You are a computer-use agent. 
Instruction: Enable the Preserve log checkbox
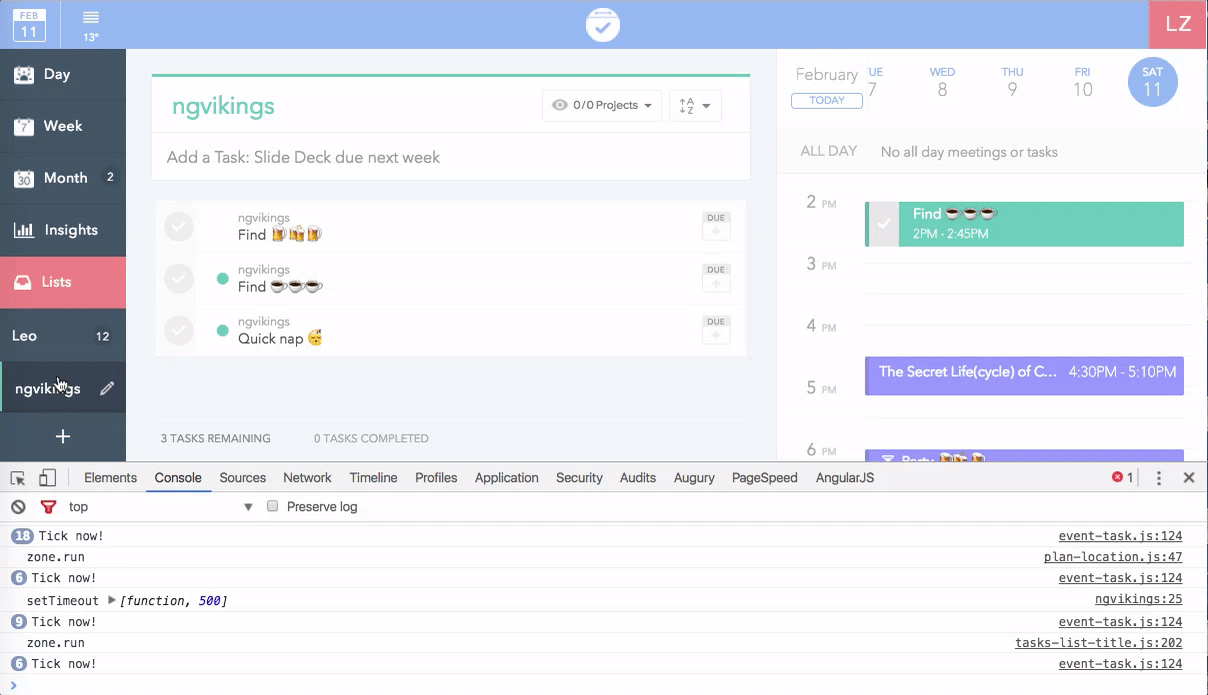272,507
